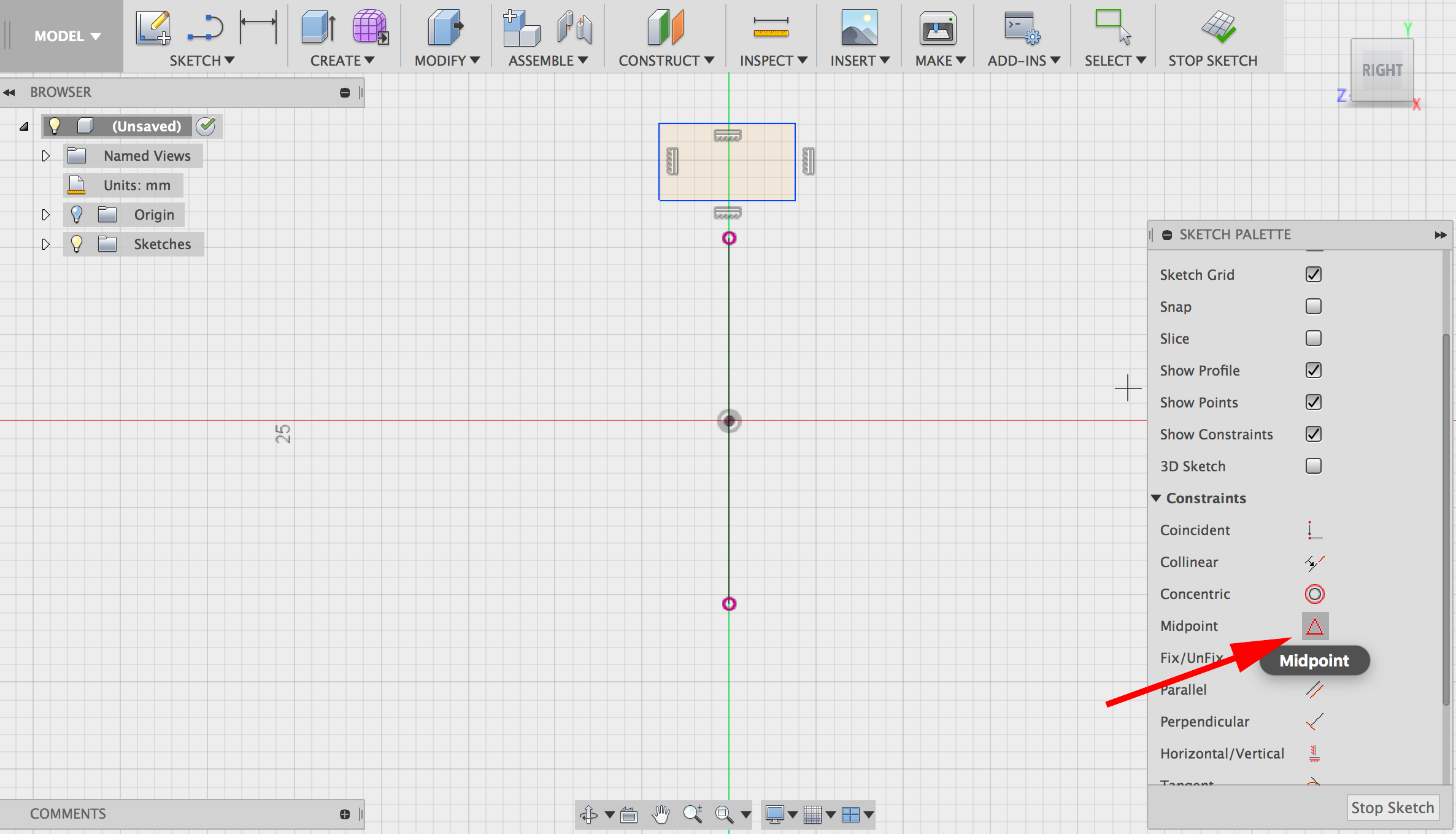The image size is (1456, 834).
Task: Apply the Perpendicular constraint icon
Action: [x=1314, y=722]
